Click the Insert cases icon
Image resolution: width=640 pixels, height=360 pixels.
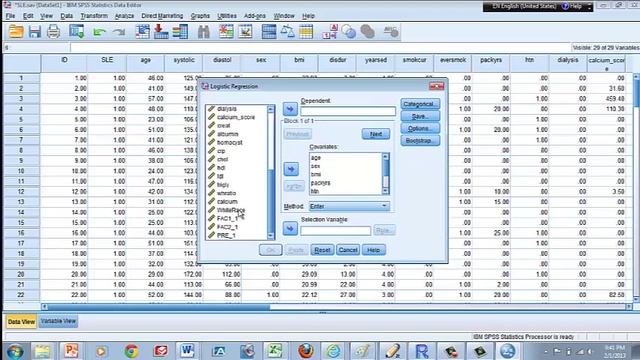226,31
